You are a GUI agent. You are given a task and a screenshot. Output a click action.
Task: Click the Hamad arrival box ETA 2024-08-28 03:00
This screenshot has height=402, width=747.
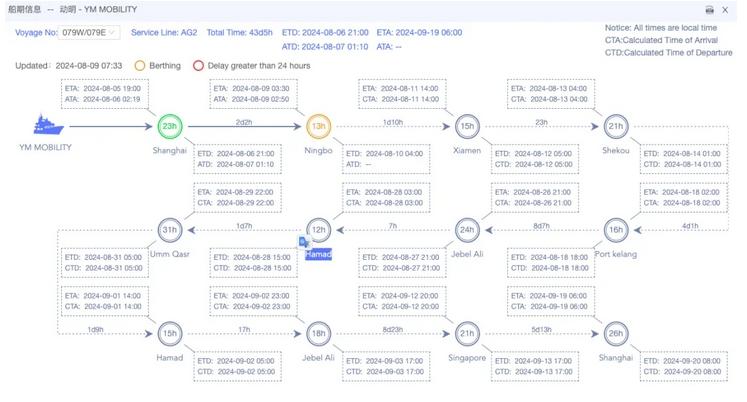point(385,198)
